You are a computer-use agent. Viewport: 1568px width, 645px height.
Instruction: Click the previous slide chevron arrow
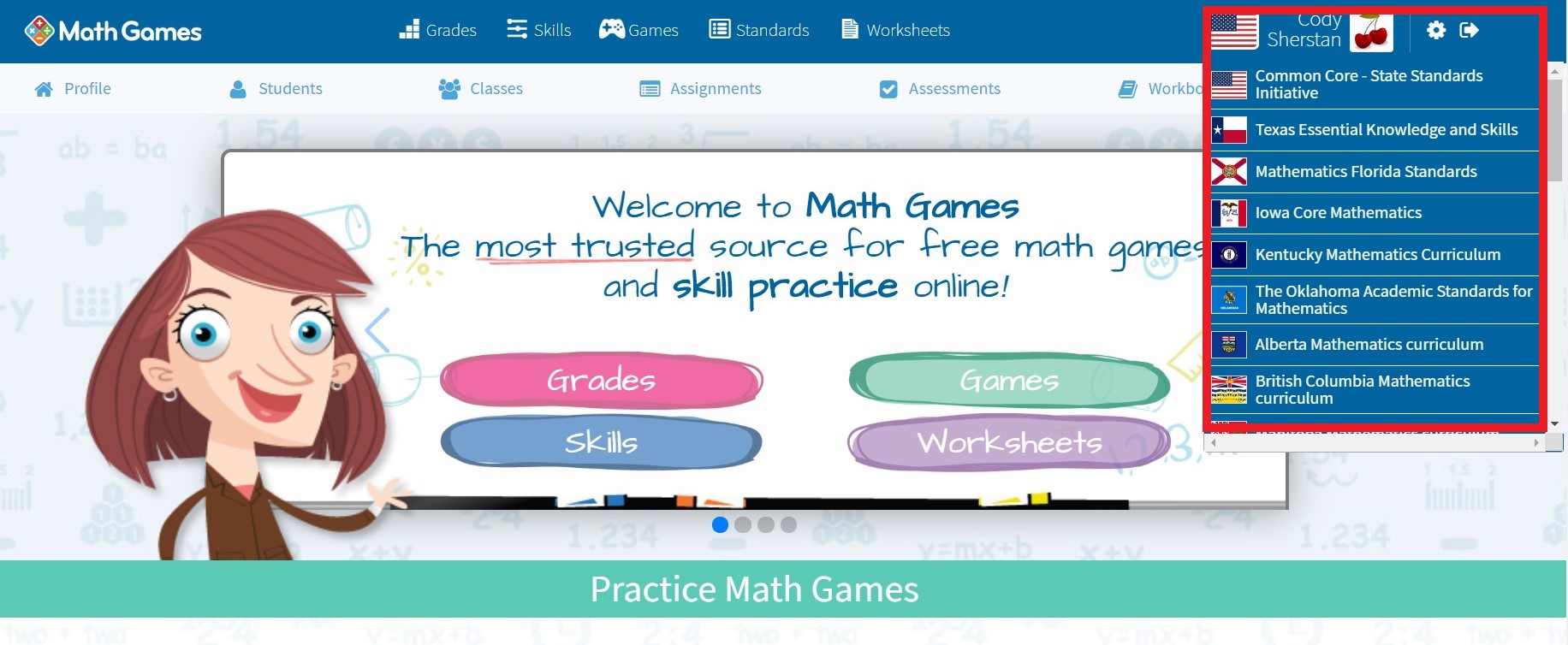tap(377, 330)
